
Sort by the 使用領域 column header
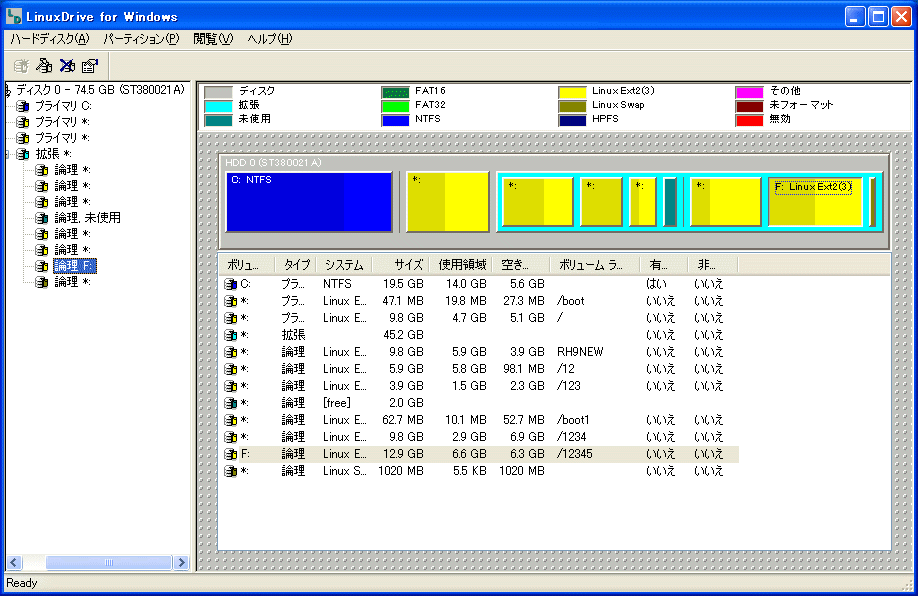click(x=461, y=265)
